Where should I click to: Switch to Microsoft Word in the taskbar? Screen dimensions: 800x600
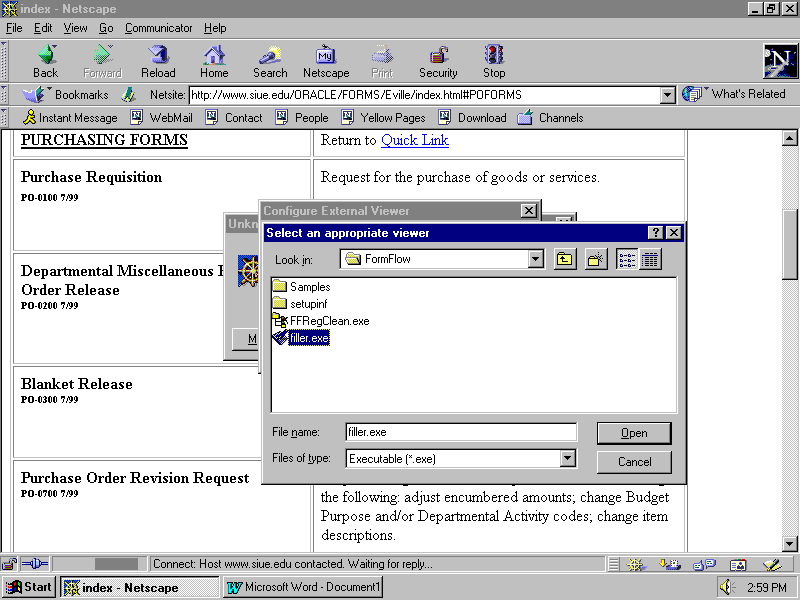303,587
